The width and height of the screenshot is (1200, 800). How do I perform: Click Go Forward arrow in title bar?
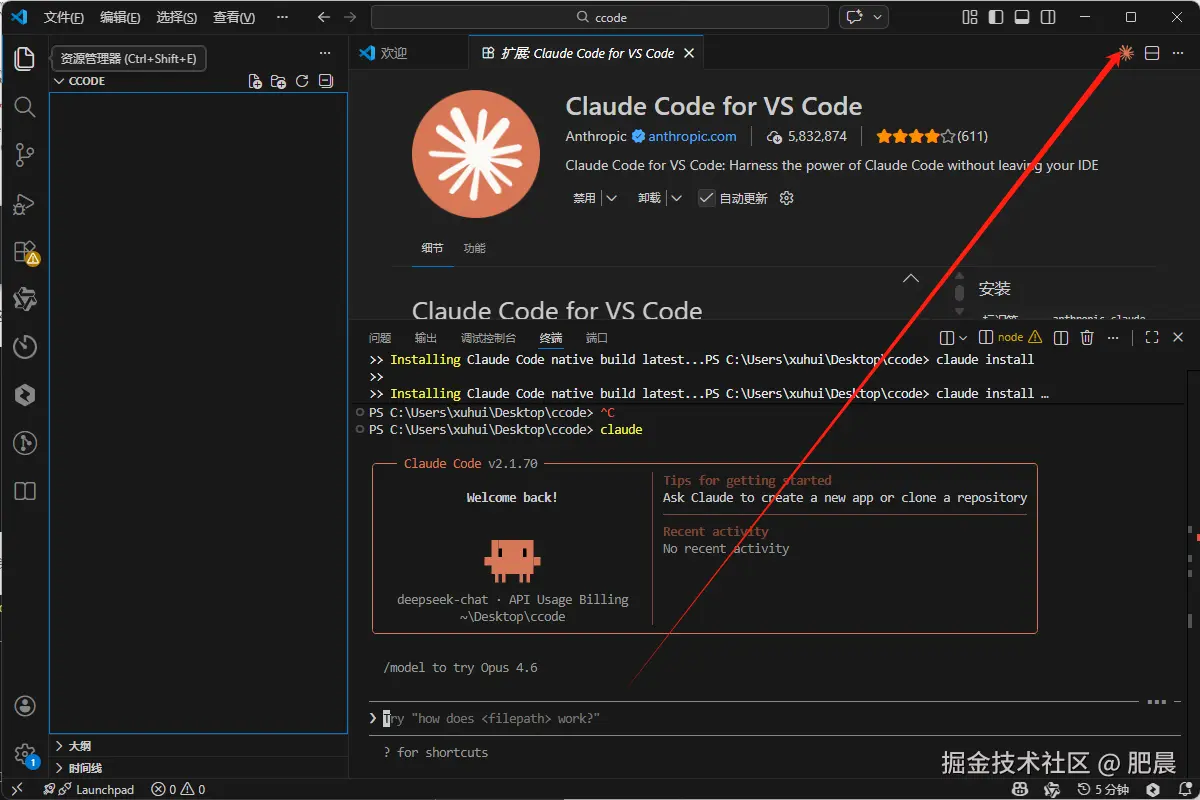349,17
